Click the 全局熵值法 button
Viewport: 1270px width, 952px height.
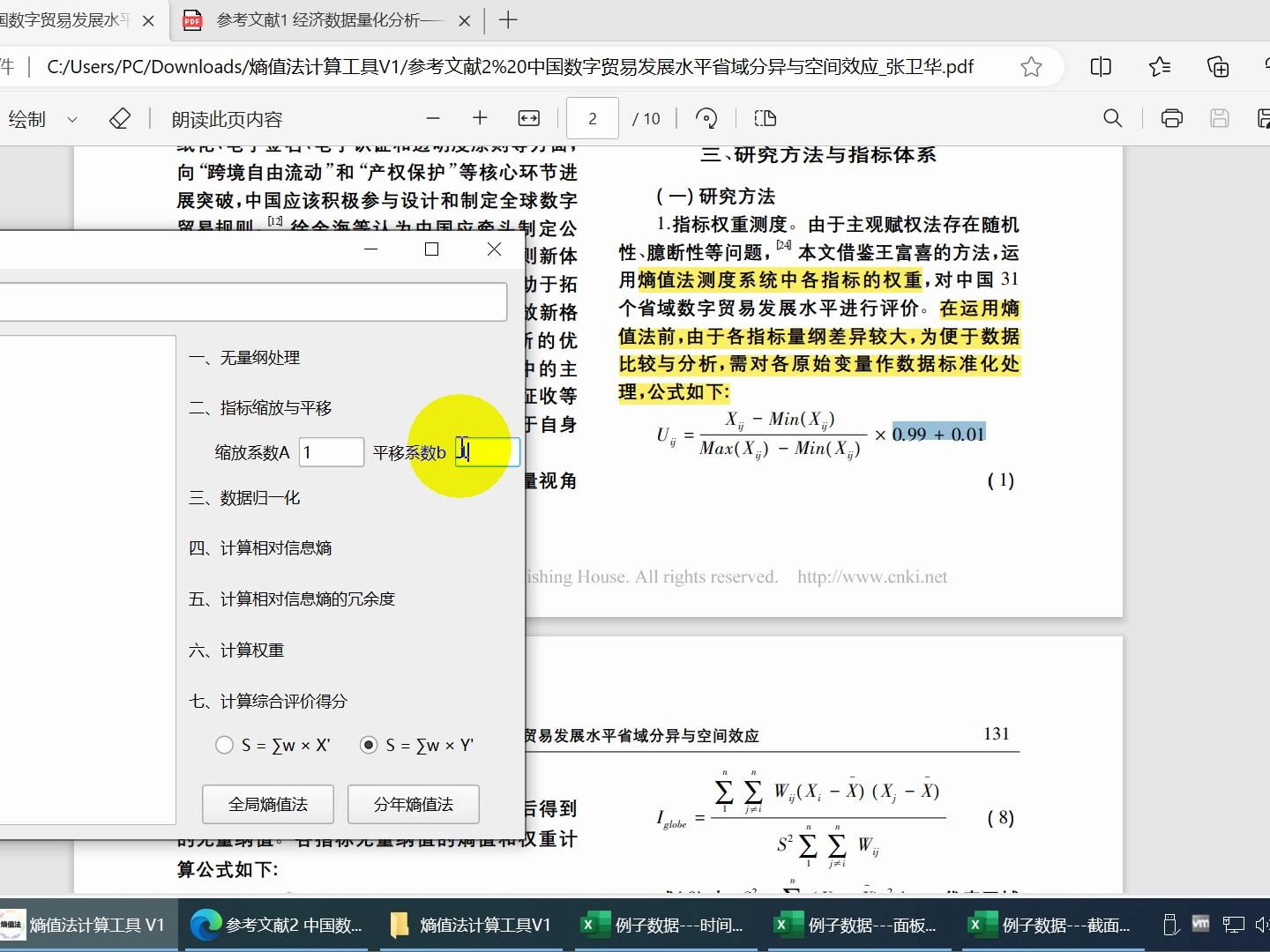[x=268, y=804]
